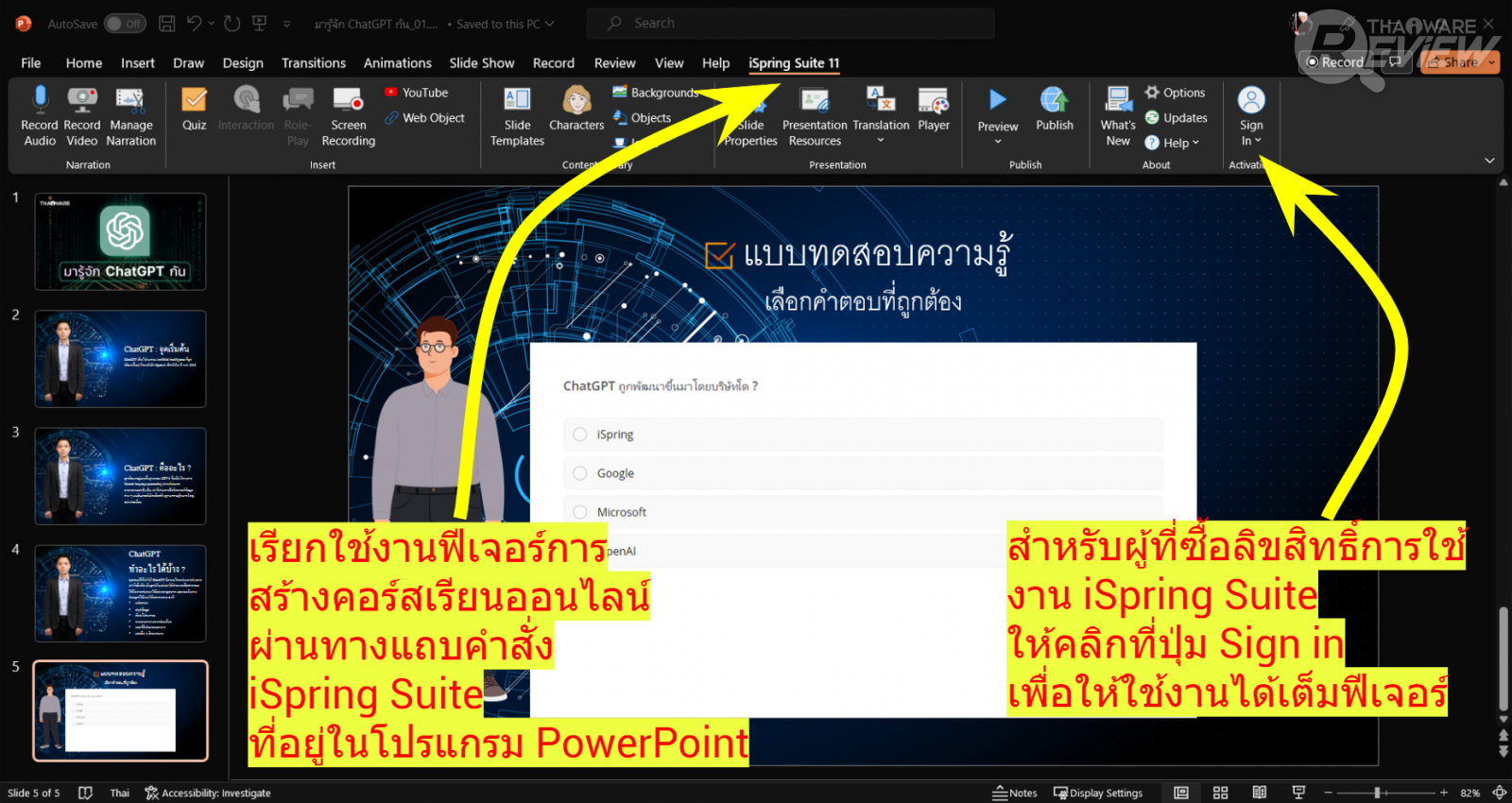Start a Screen Recording
The width and height of the screenshot is (1512, 803).
tap(348, 115)
